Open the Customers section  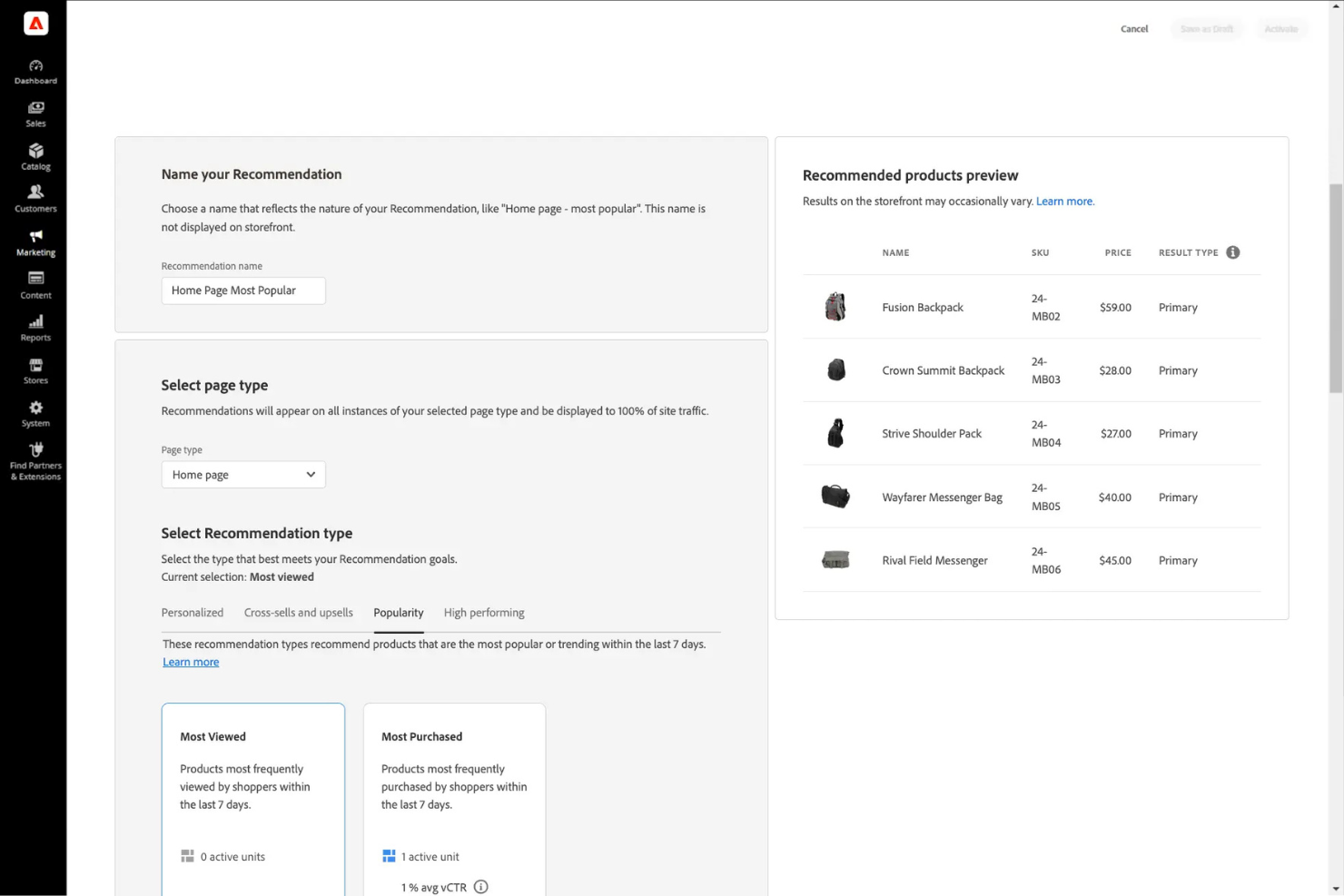pos(35,198)
